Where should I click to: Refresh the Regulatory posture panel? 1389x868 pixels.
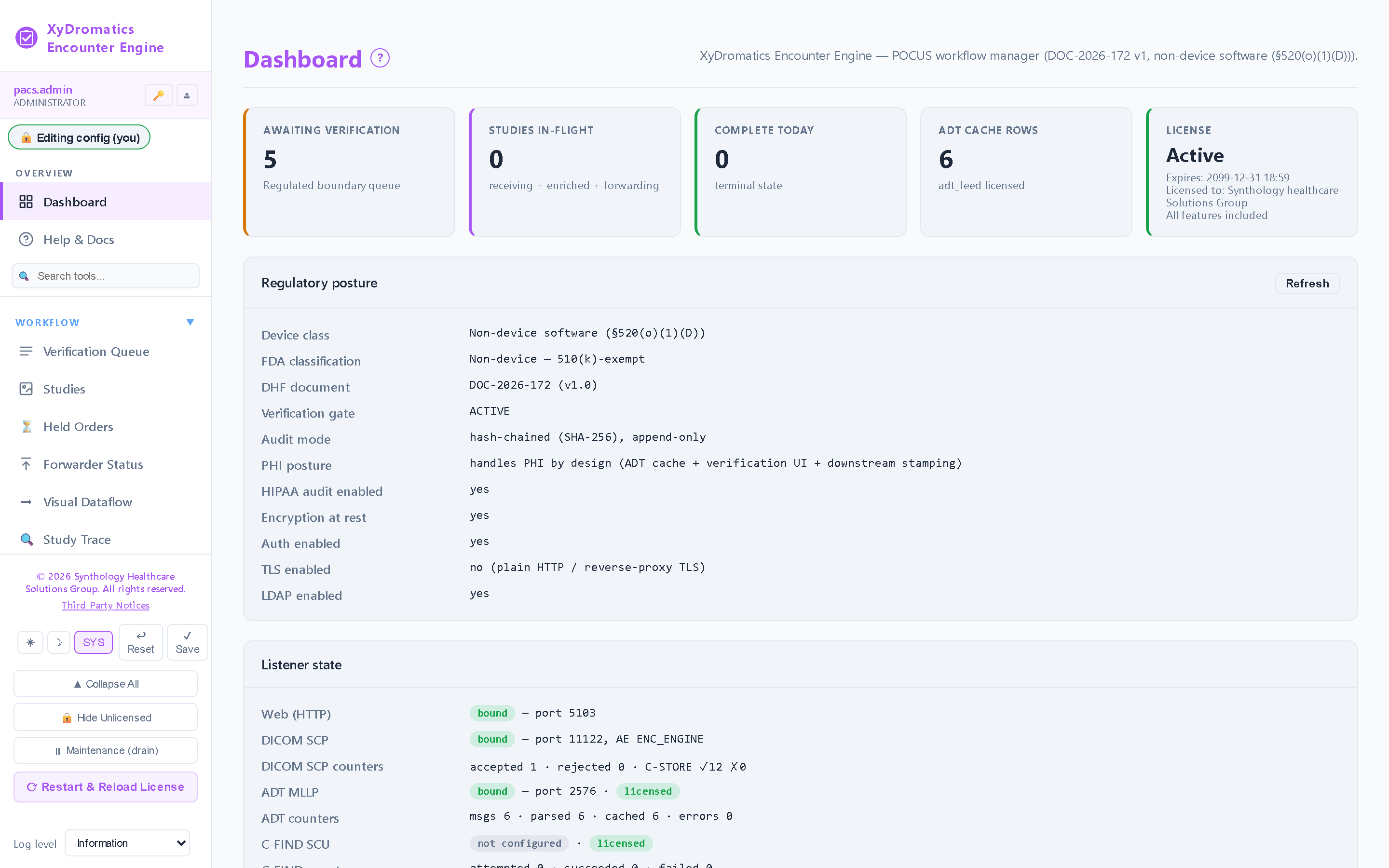click(1307, 284)
